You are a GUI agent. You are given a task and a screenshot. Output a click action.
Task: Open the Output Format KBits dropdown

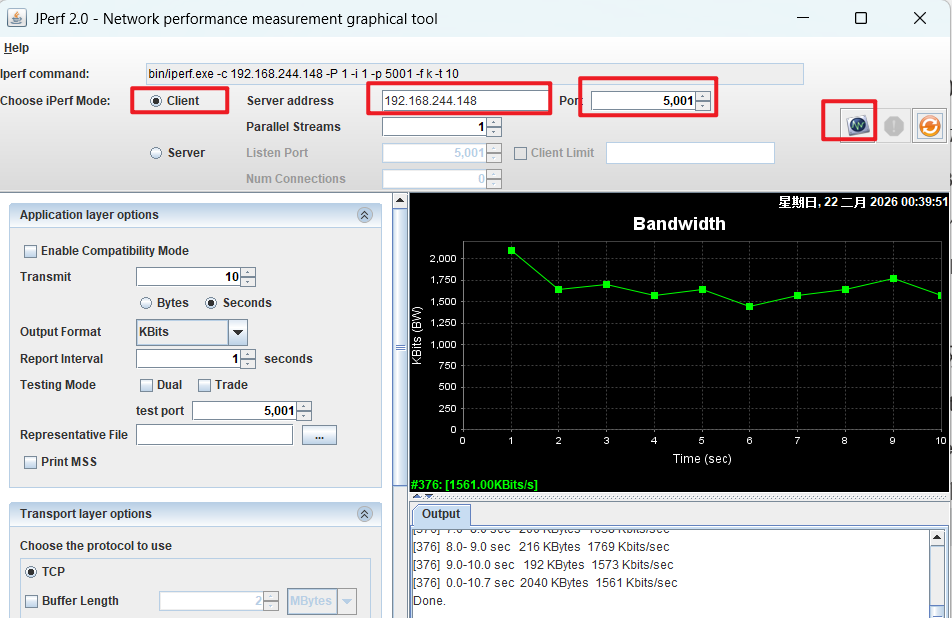[x=238, y=332]
